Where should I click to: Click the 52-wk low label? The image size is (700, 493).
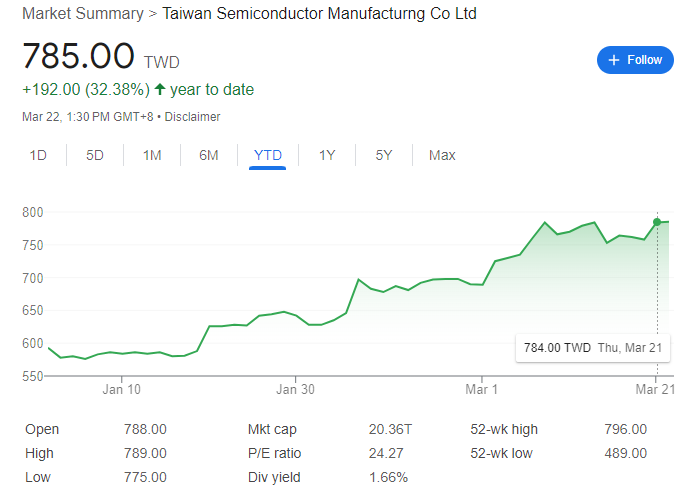[501, 453]
